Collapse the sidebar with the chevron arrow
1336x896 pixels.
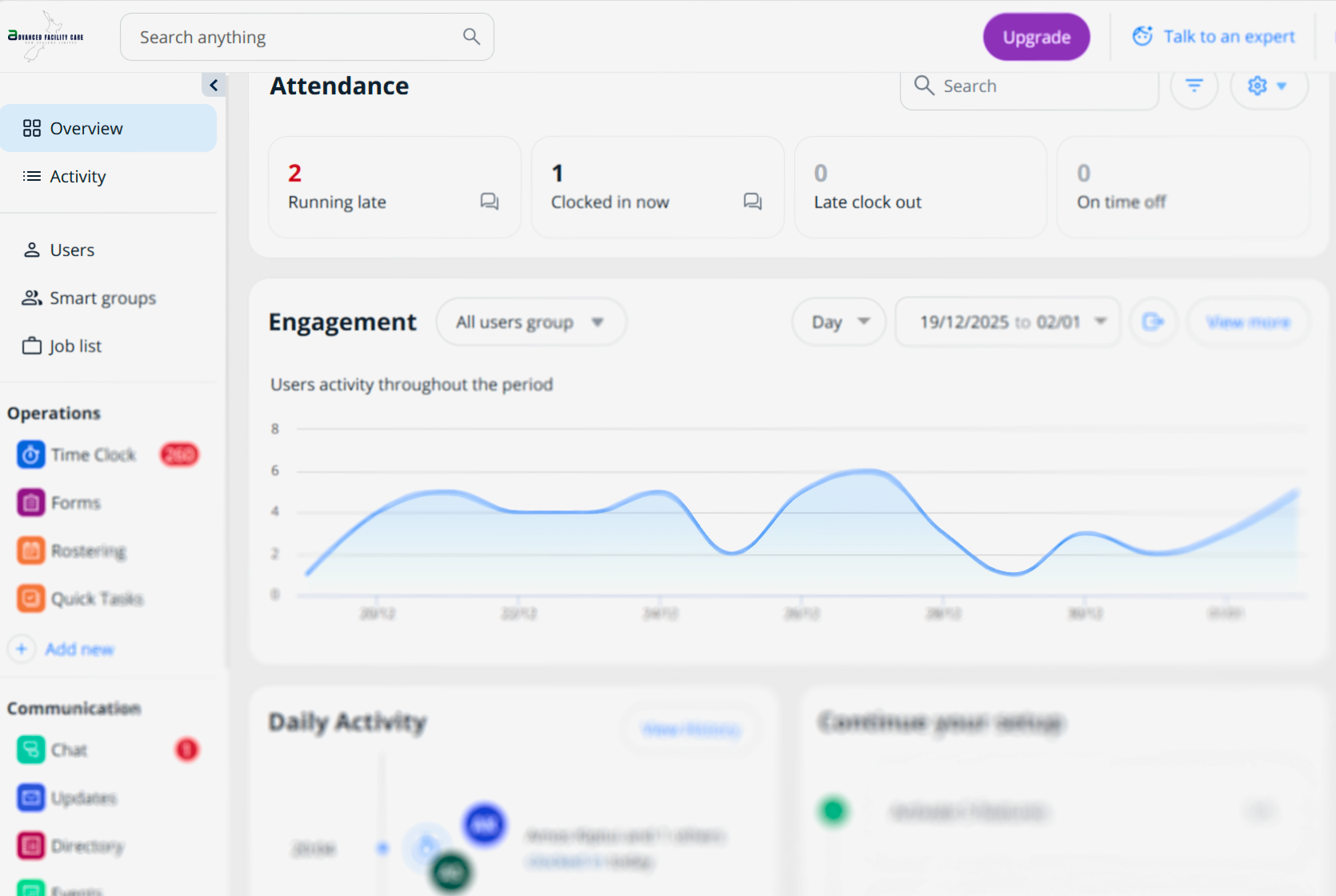[x=214, y=85]
